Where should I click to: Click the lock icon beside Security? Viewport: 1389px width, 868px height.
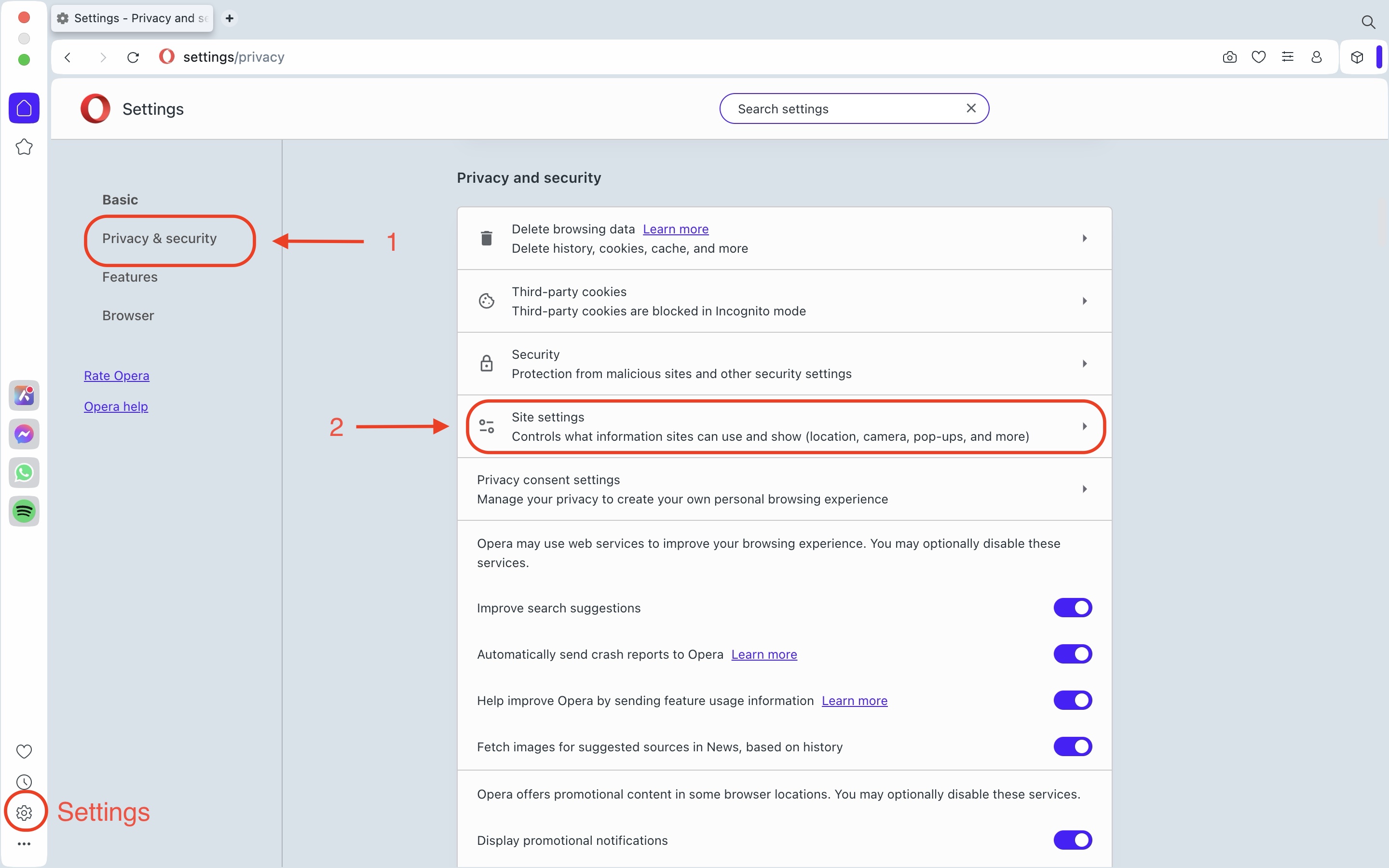(x=486, y=364)
